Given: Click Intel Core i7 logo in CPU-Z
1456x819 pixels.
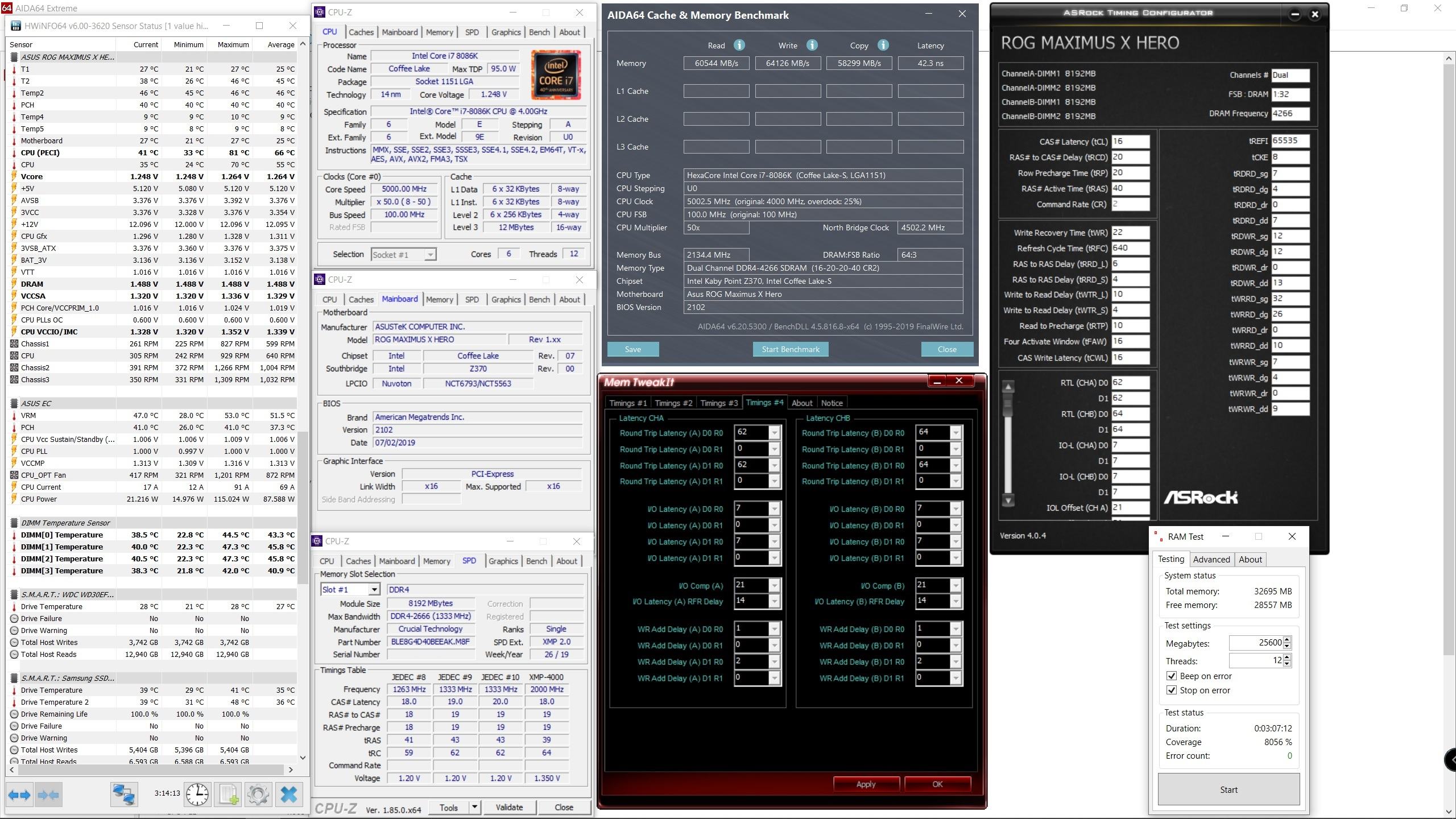Looking at the screenshot, I should [x=556, y=75].
